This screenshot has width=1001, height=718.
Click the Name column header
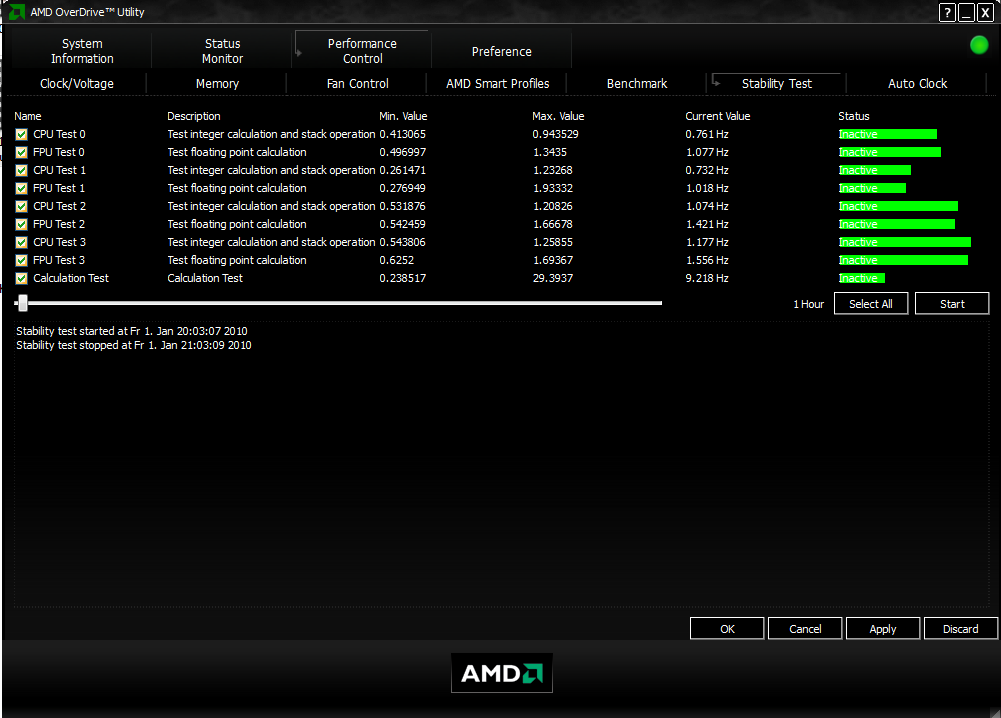click(x=28, y=116)
